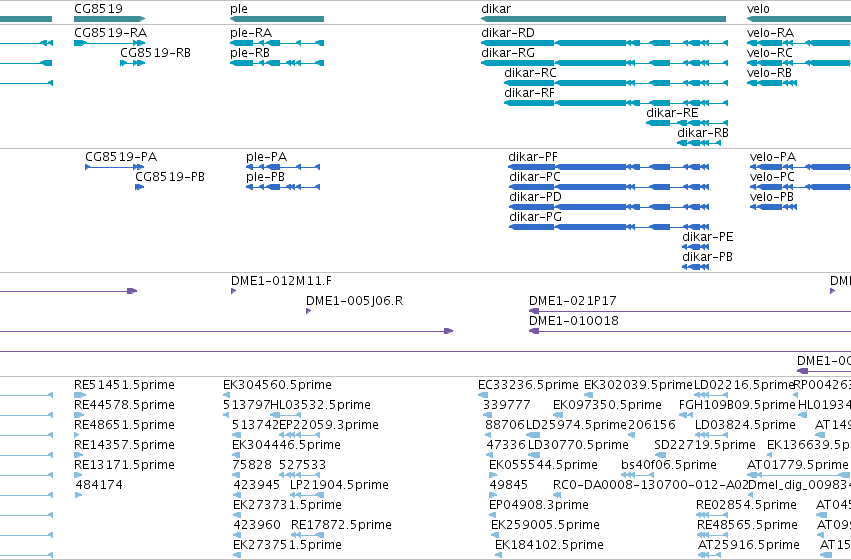The height and width of the screenshot is (560, 851).
Task: Open transcript dikar-RD
Action: 604,43
